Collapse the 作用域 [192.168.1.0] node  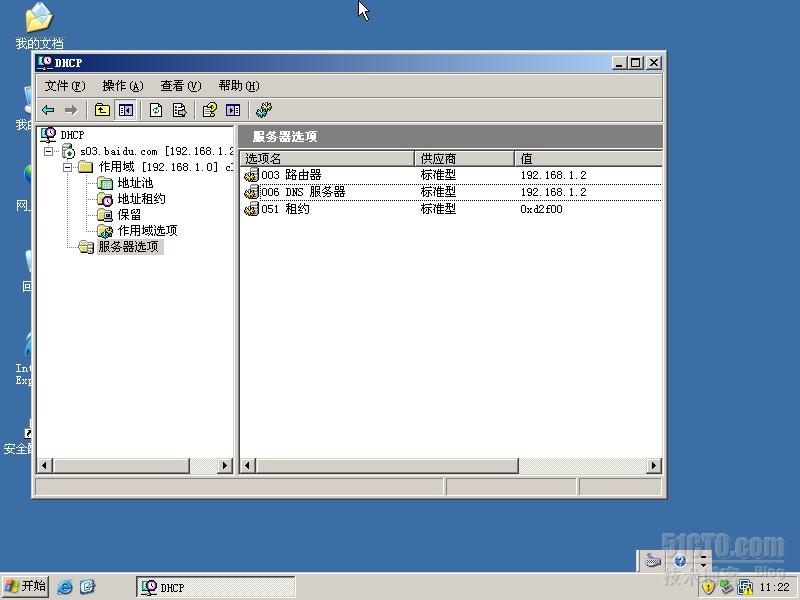click(67, 167)
